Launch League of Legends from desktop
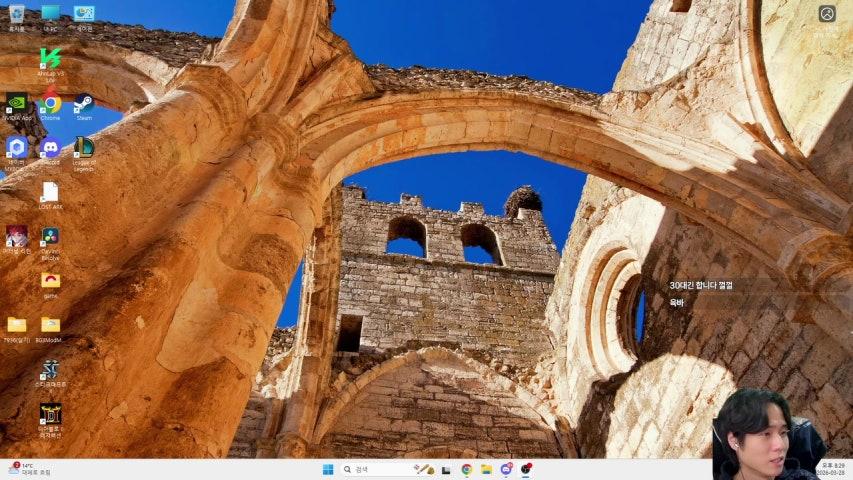 (84, 147)
